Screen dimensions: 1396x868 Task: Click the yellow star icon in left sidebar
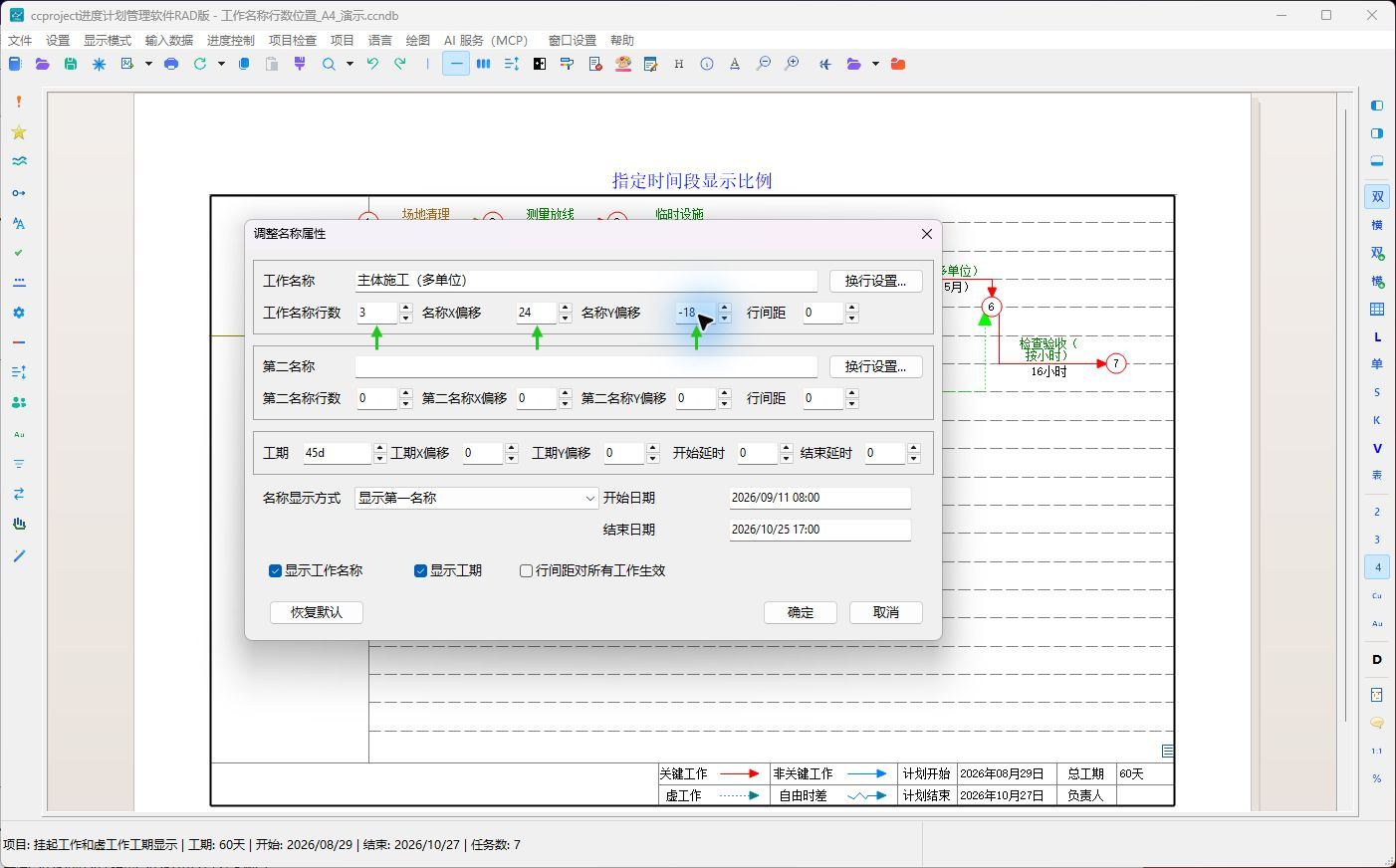19,132
